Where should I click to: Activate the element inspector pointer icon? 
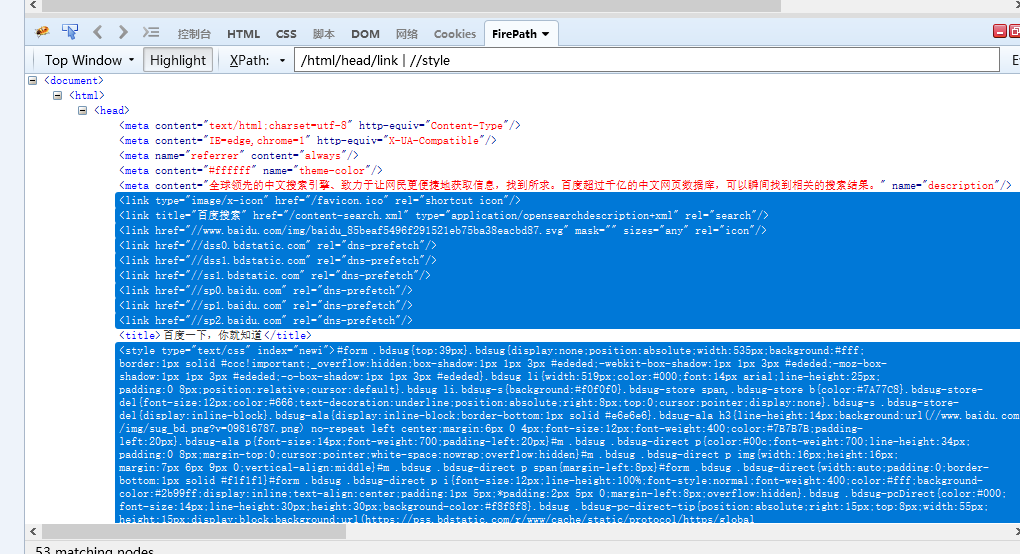70,31
